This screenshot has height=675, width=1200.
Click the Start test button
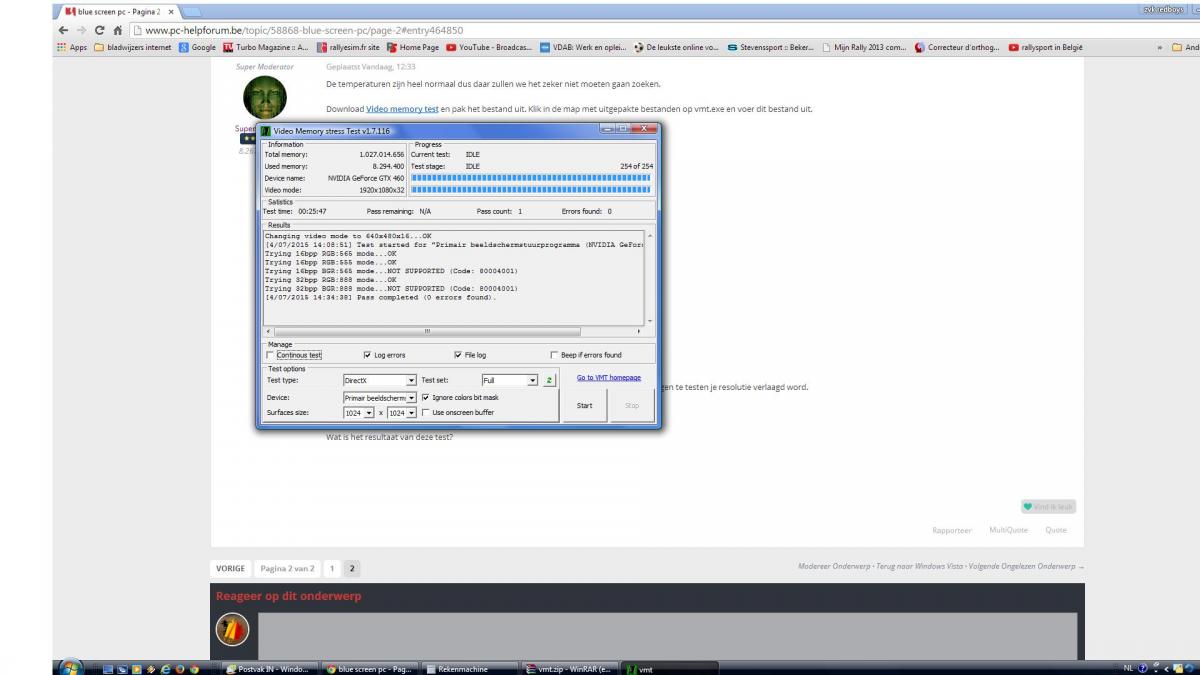tap(585, 405)
